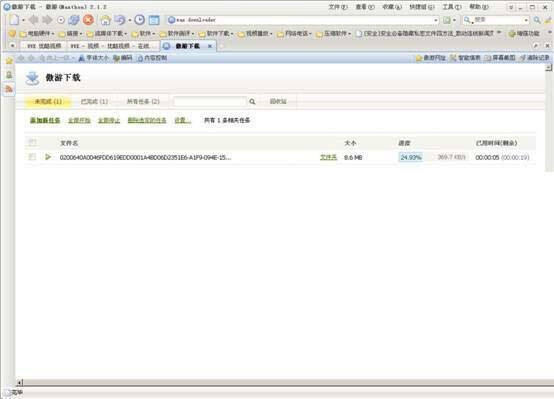Click the 24.93% progress bar
Screen dimensions: 554x399
click(411, 157)
